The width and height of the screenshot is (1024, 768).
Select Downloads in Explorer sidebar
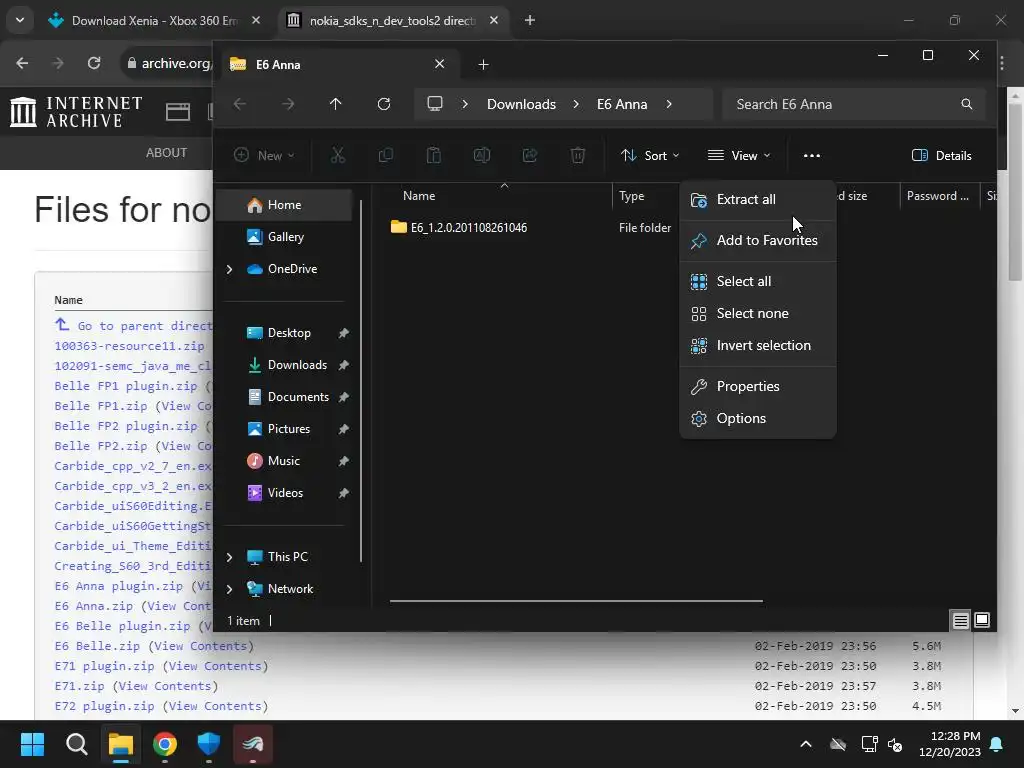pyautogui.click(x=286, y=365)
